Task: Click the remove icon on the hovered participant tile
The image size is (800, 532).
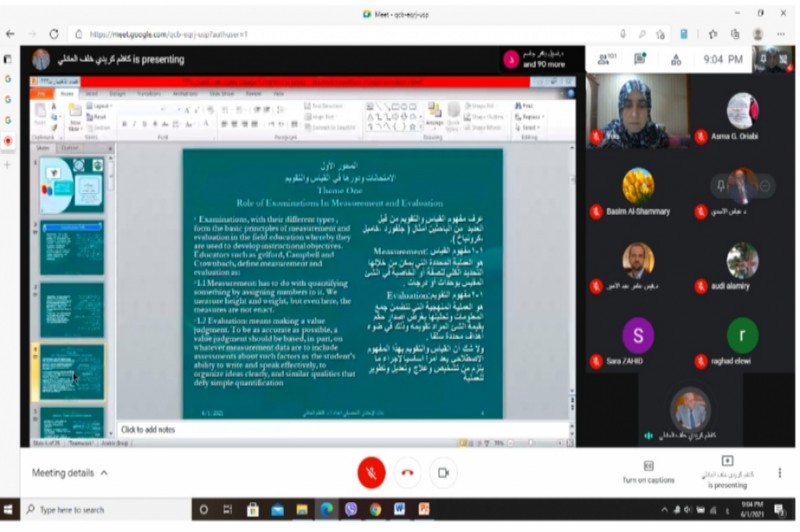Action: click(765, 186)
